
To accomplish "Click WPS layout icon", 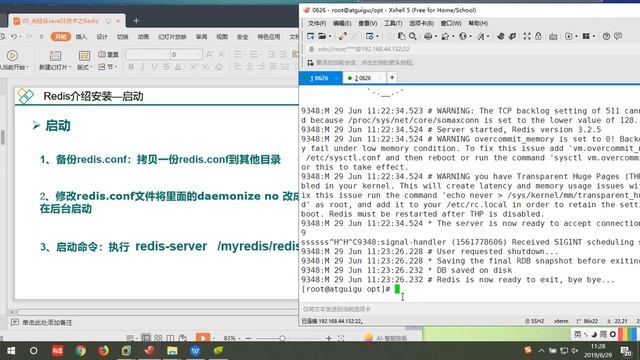I will pyautogui.click(x=84, y=56).
